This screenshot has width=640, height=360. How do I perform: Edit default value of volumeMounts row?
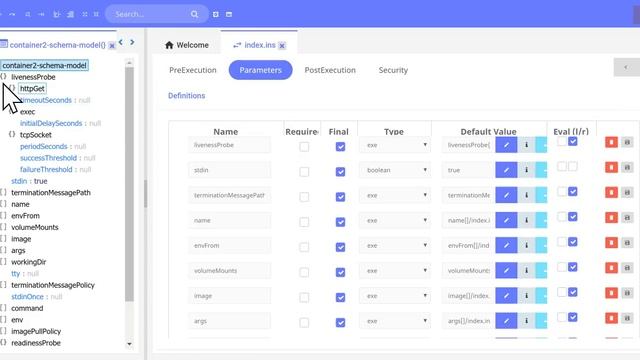[506, 270]
